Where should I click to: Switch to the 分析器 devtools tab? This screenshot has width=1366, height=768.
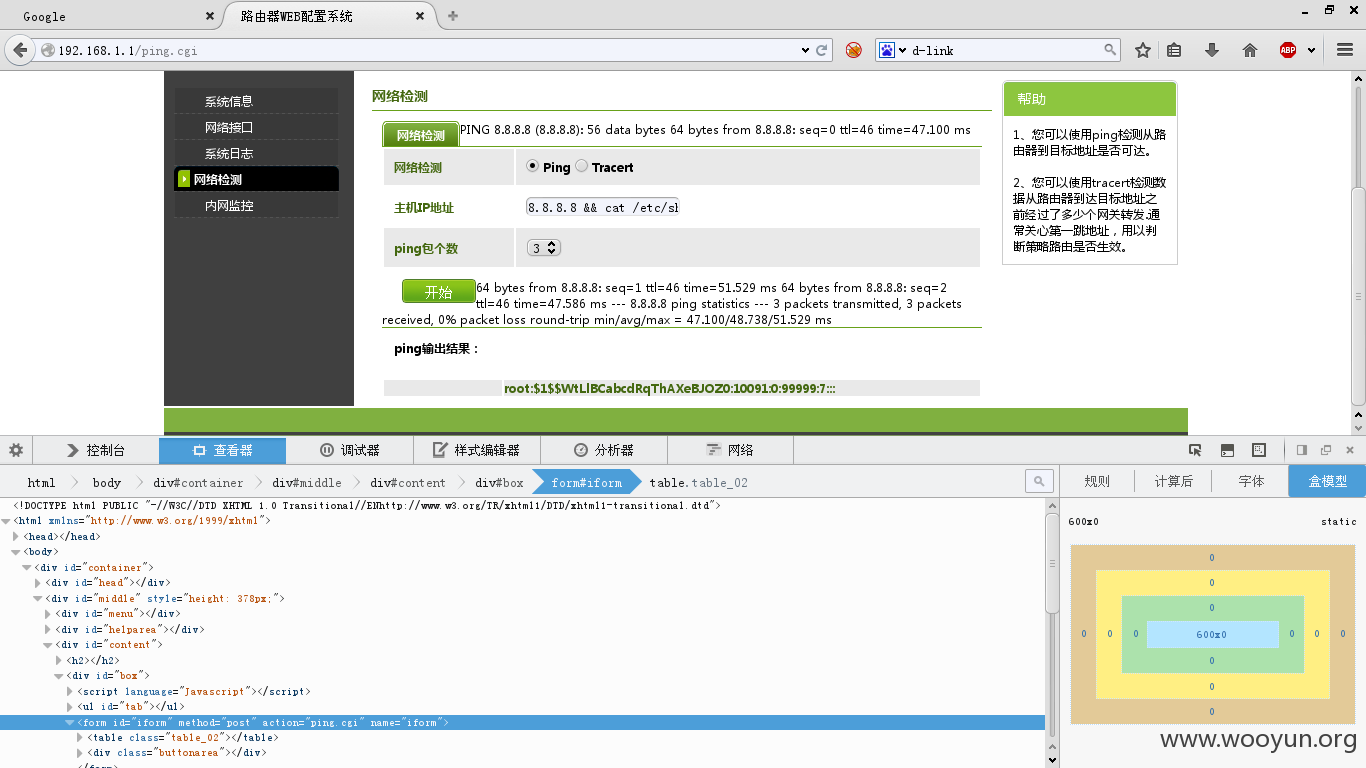point(603,450)
